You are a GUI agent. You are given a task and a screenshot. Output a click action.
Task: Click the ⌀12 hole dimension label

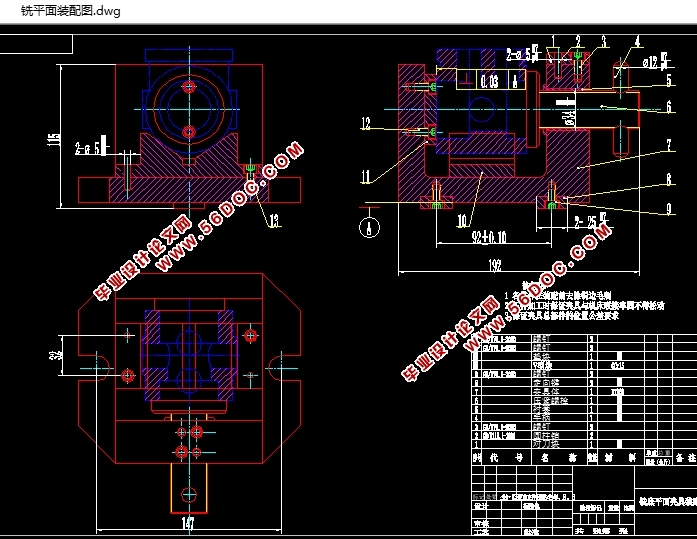click(x=652, y=62)
